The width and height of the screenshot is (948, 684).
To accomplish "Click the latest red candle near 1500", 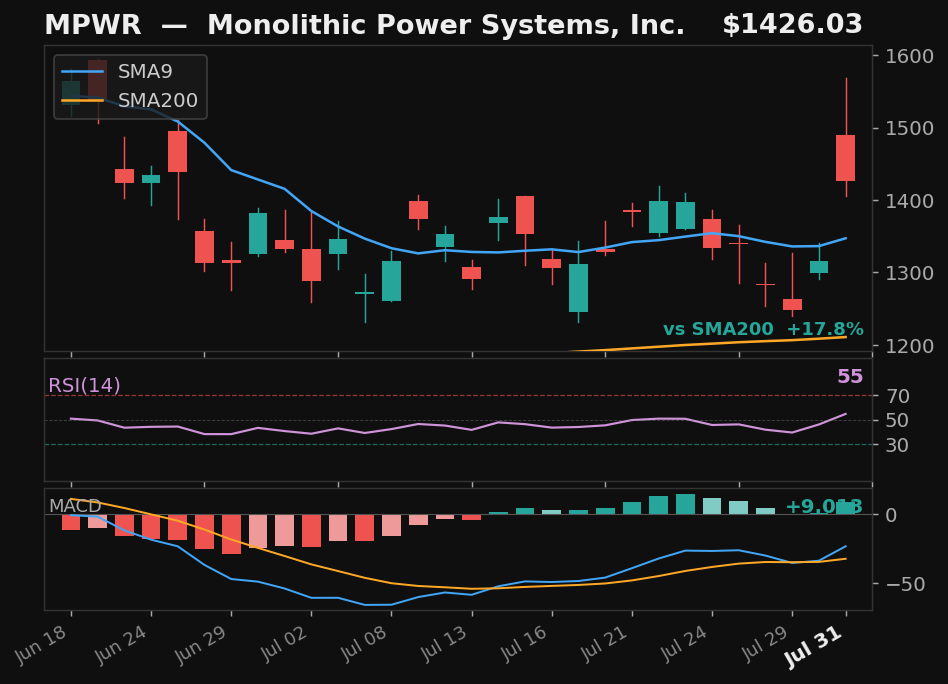I will [845, 158].
